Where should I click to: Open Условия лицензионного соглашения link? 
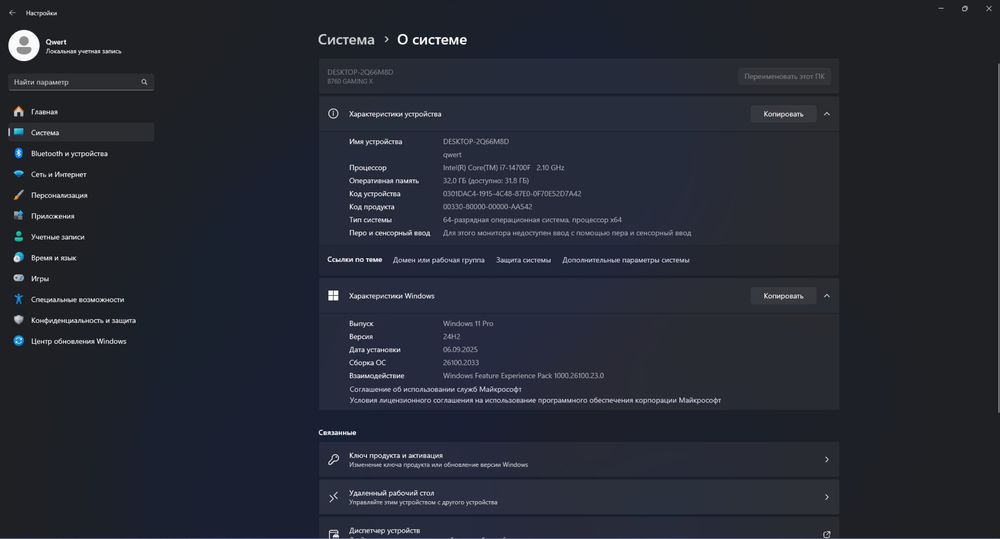tap(535, 401)
